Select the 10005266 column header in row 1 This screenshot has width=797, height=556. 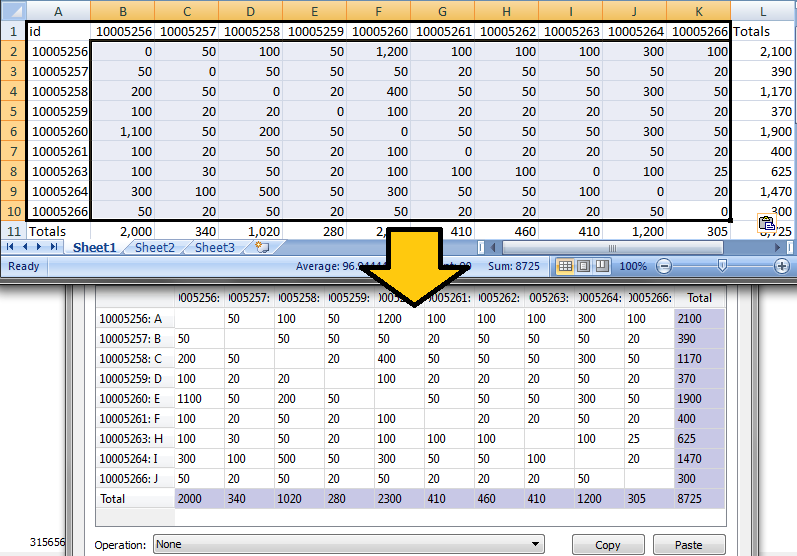(x=698, y=32)
